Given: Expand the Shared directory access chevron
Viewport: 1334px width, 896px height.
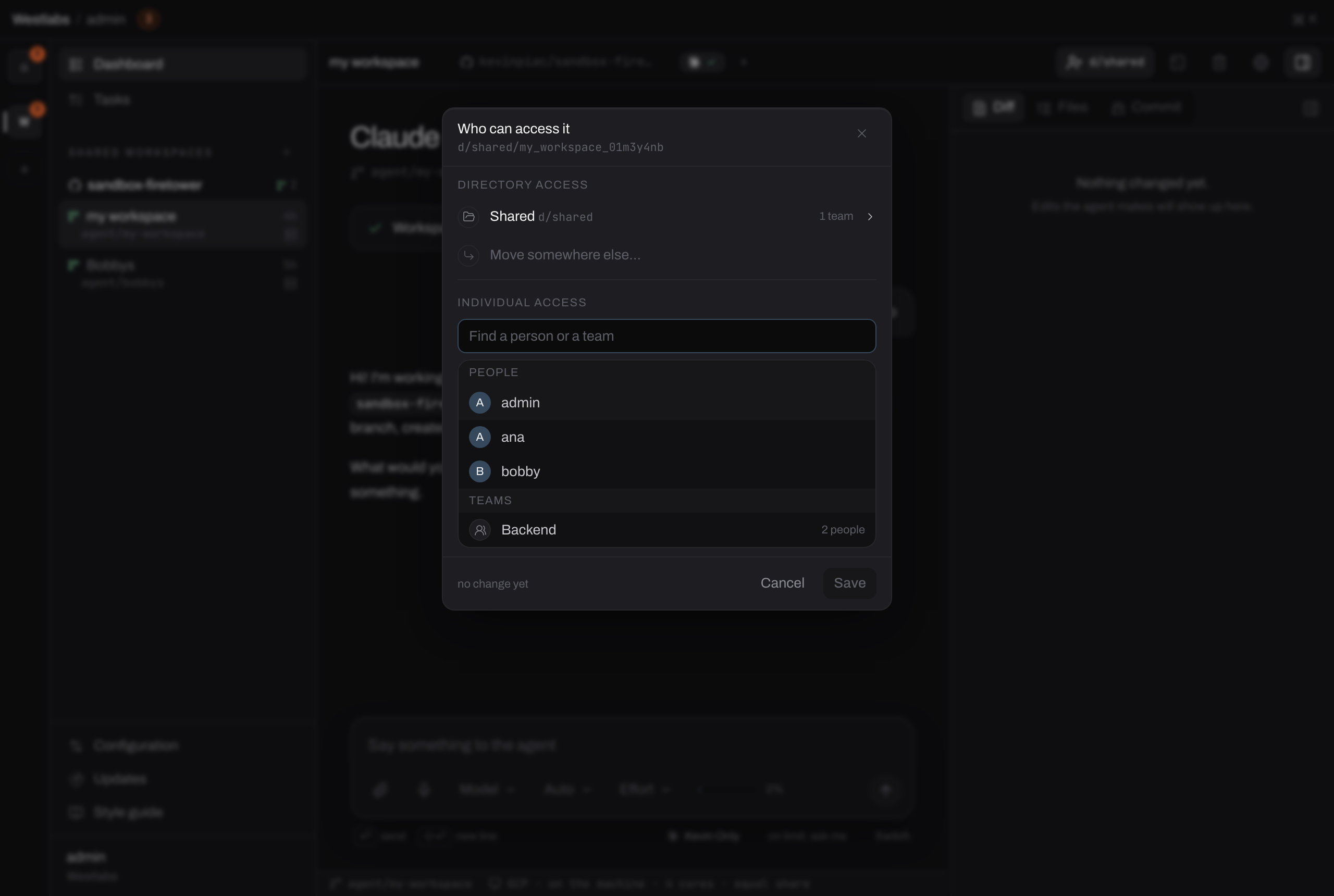Looking at the screenshot, I should click(870, 217).
